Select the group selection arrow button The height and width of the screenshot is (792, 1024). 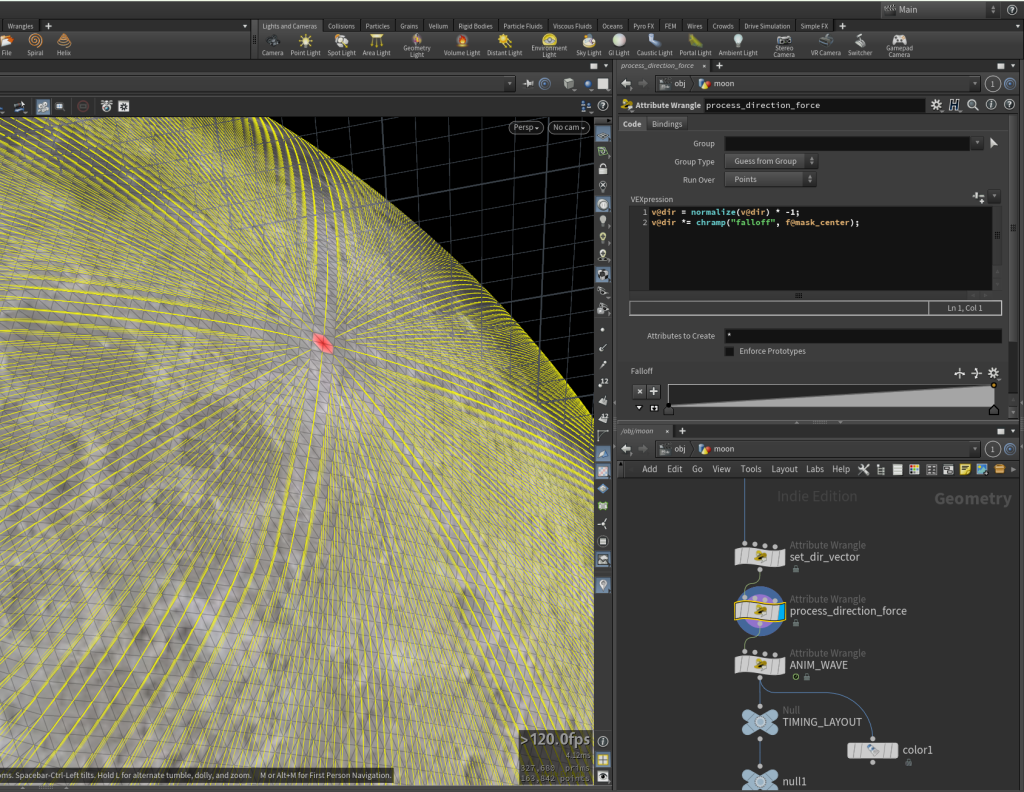tap(994, 143)
